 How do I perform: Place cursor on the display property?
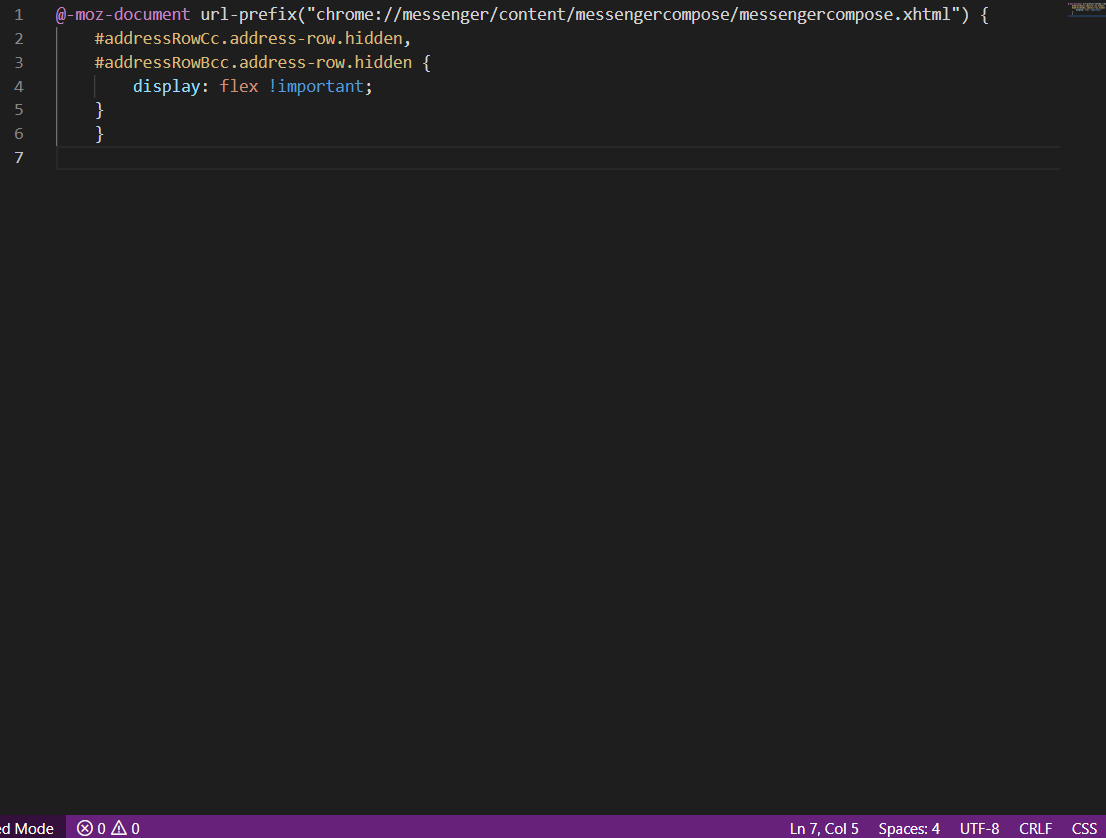pyautogui.click(x=167, y=86)
